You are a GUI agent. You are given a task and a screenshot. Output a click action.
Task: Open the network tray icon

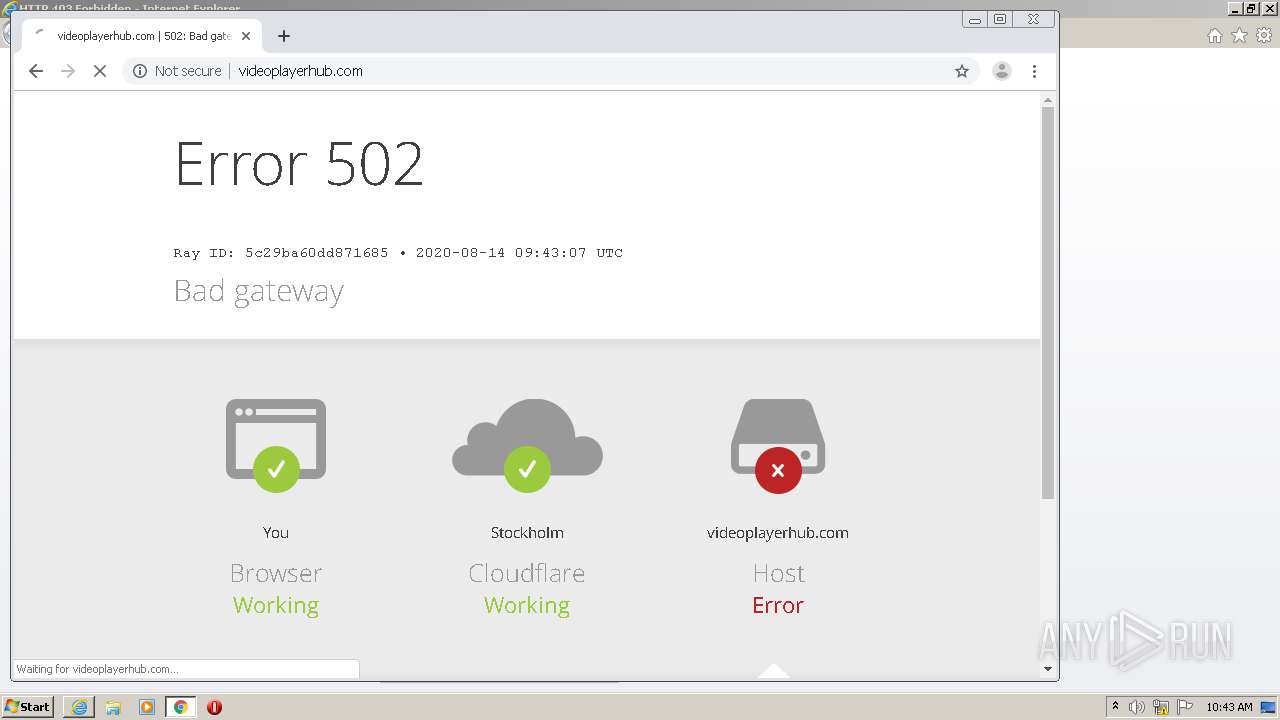tap(1161, 707)
